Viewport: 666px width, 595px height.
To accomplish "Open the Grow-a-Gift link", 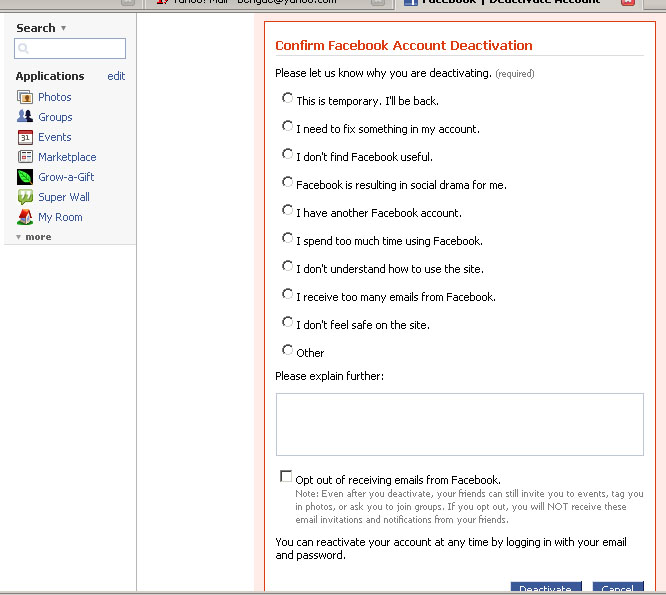I will pos(66,177).
